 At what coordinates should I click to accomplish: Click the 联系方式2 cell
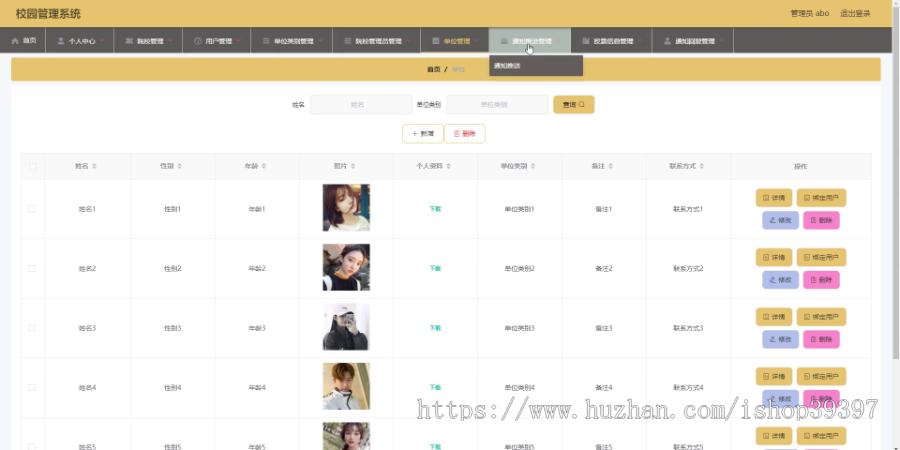tap(688, 269)
